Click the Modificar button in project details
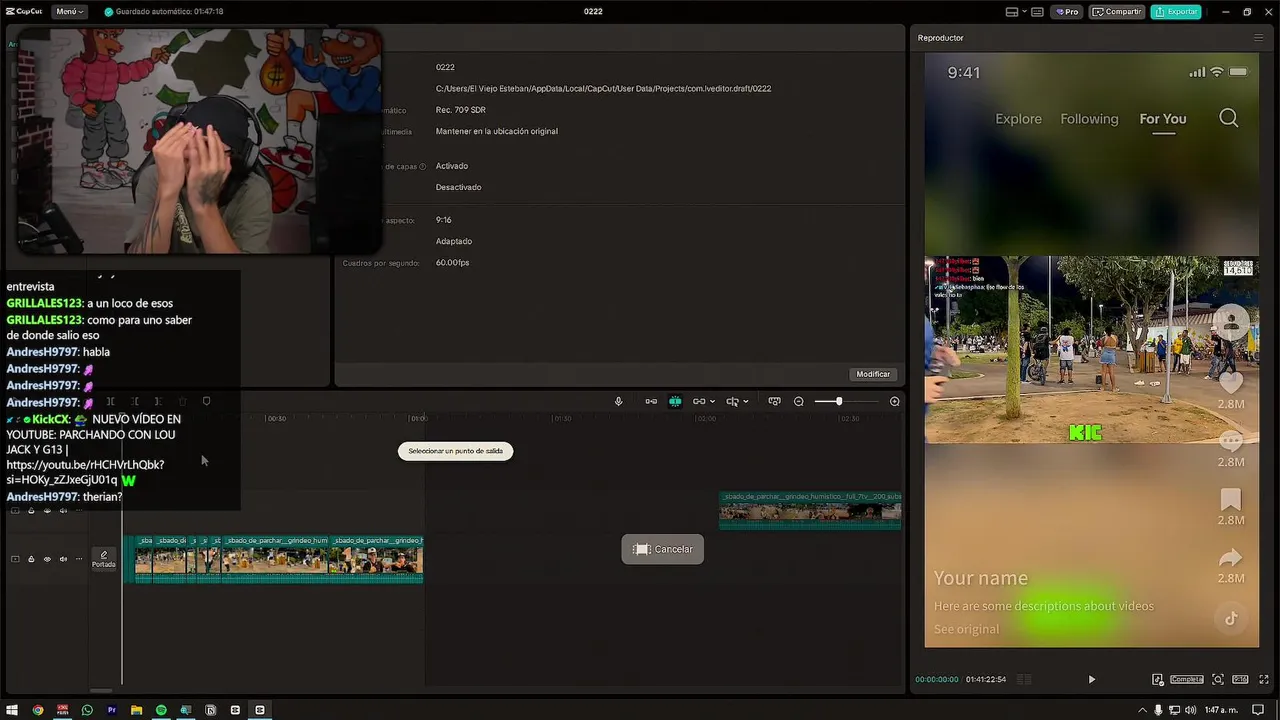 [x=873, y=374]
